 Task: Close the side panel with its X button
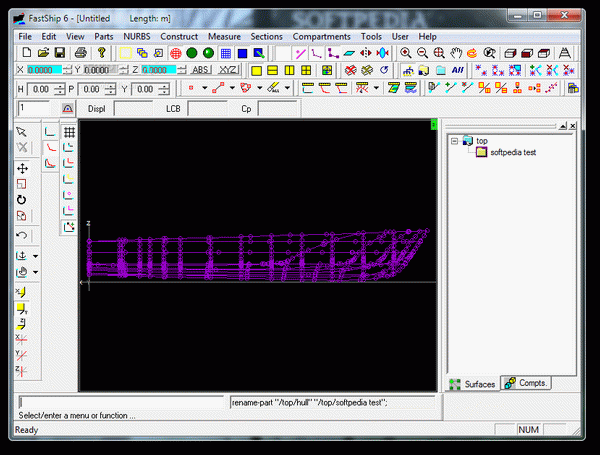point(572,126)
